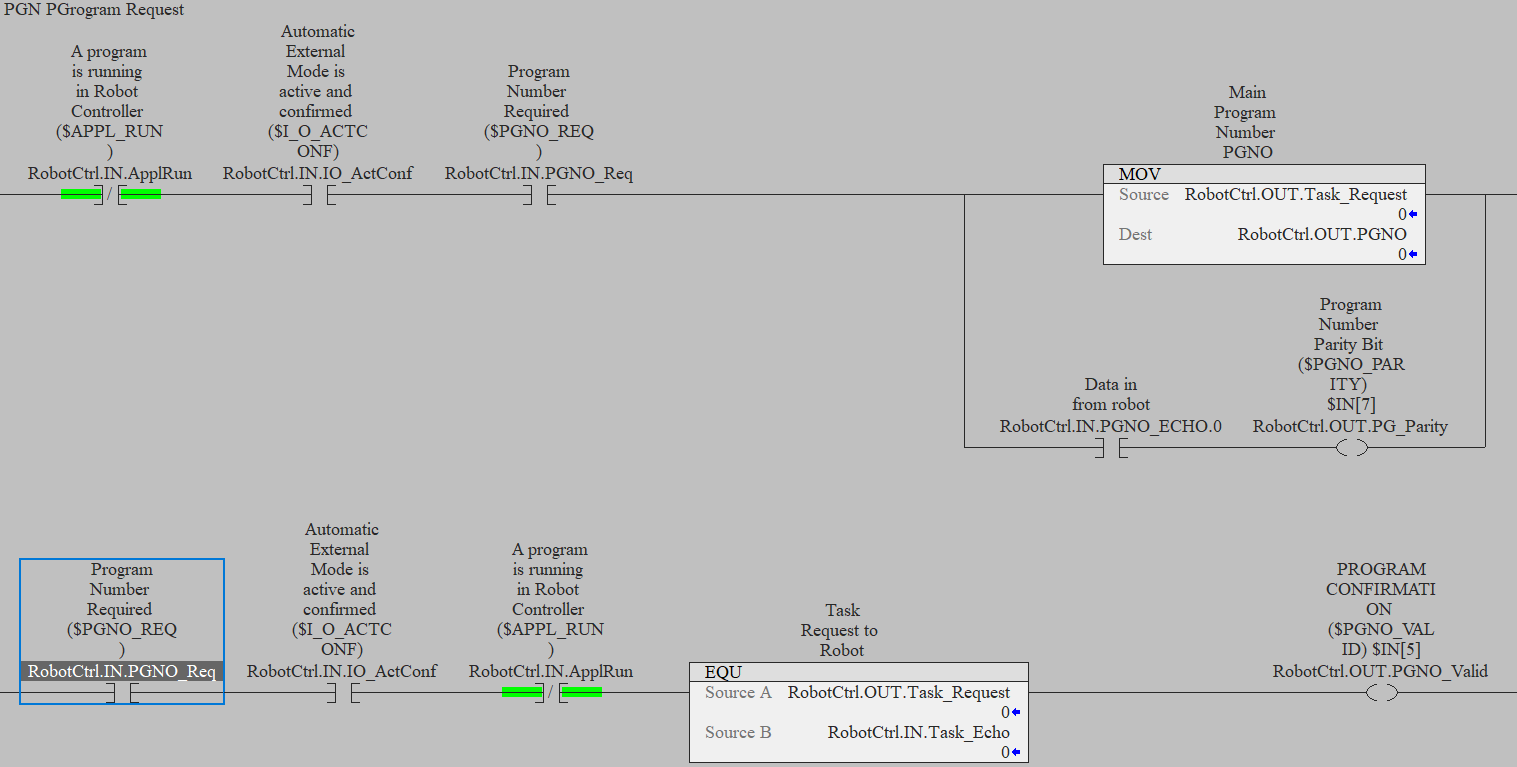This screenshot has height=767, width=1517.
Task: Click the rung comment 'PGN PGrogram Request'
Action: 94,10
